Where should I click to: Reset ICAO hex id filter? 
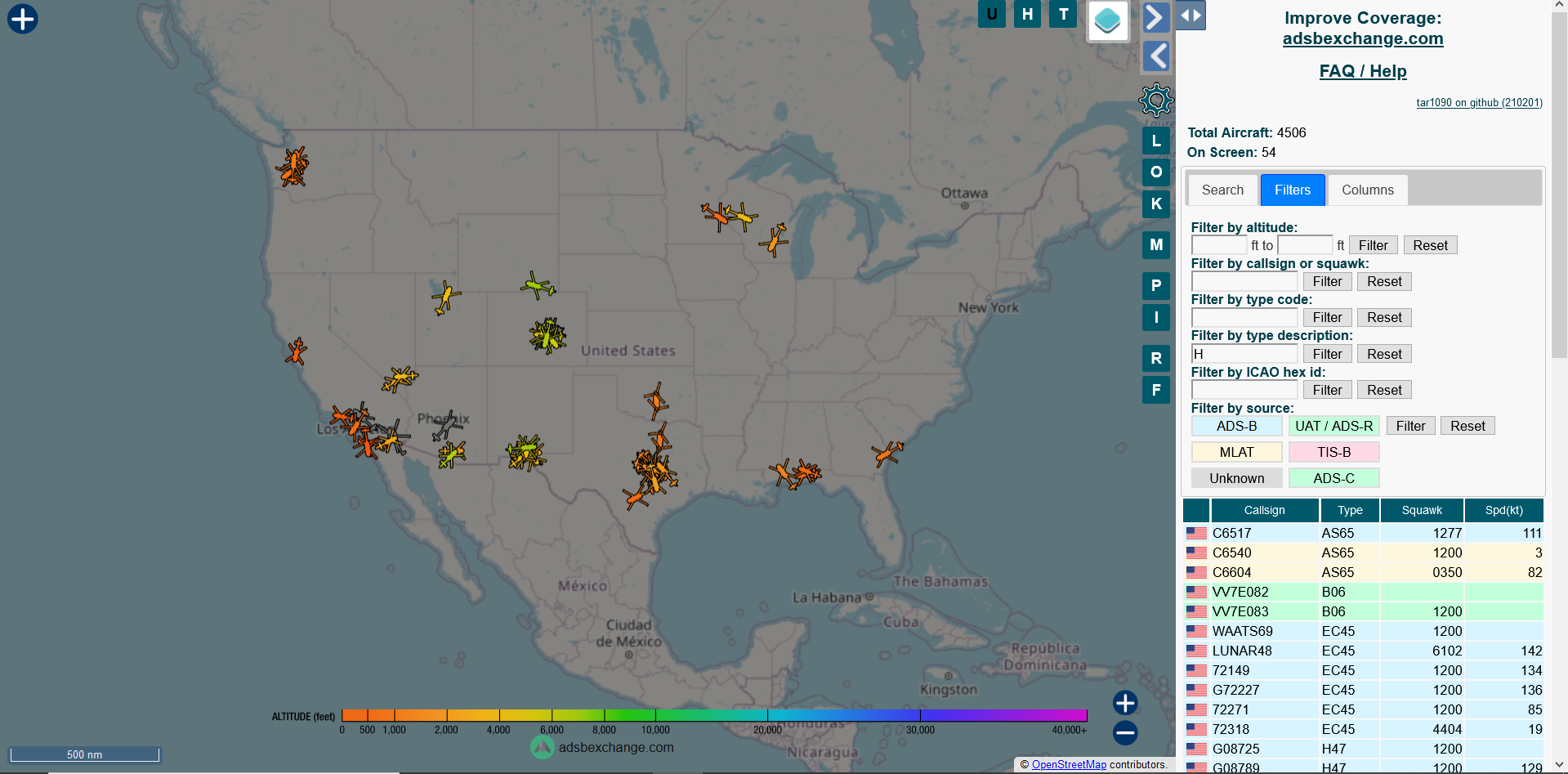[1384, 390]
